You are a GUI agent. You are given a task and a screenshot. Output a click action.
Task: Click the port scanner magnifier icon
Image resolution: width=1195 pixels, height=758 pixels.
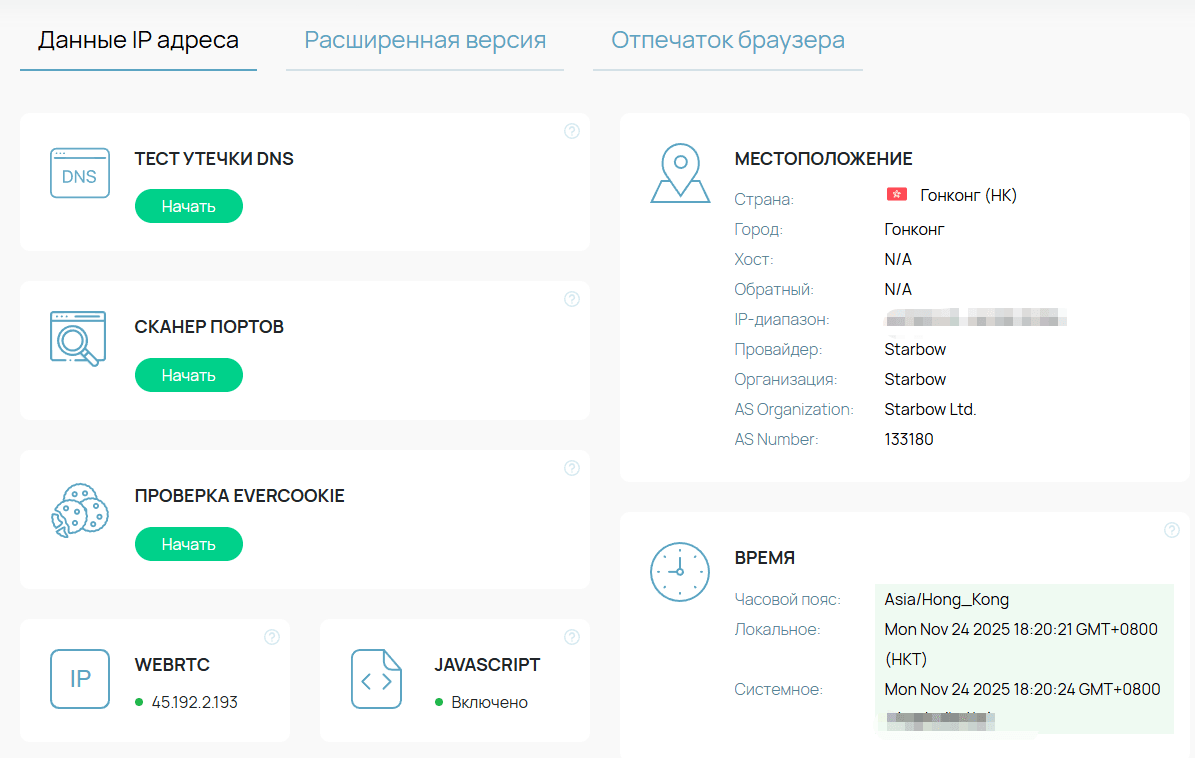(78, 339)
